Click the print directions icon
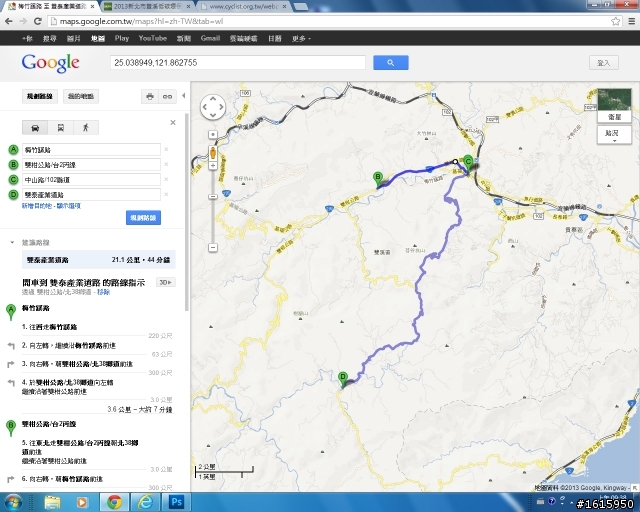640x512 pixels. (150, 97)
